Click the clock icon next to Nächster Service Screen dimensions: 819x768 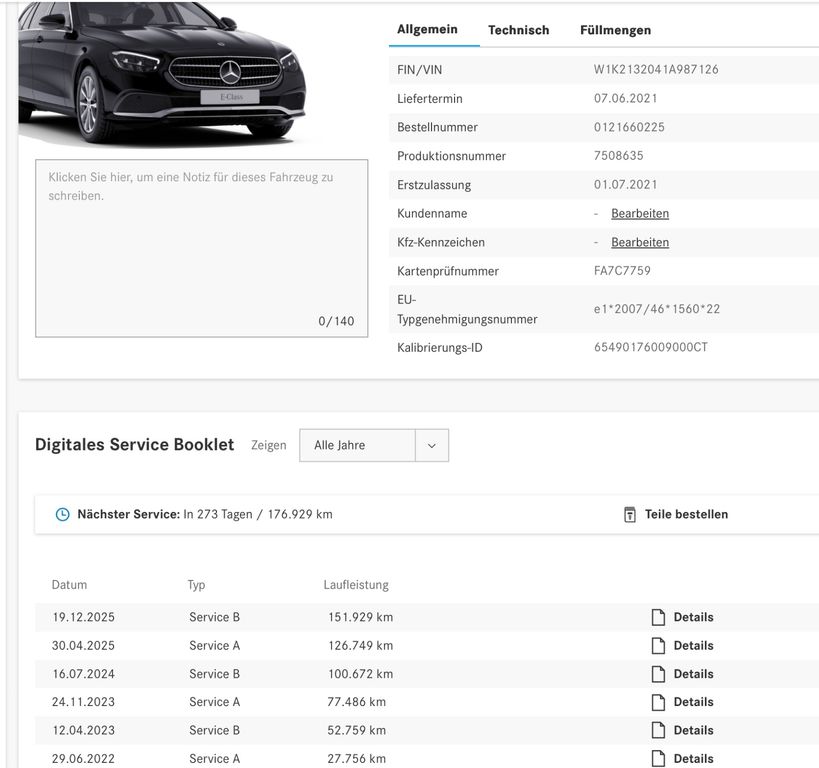coord(62,514)
